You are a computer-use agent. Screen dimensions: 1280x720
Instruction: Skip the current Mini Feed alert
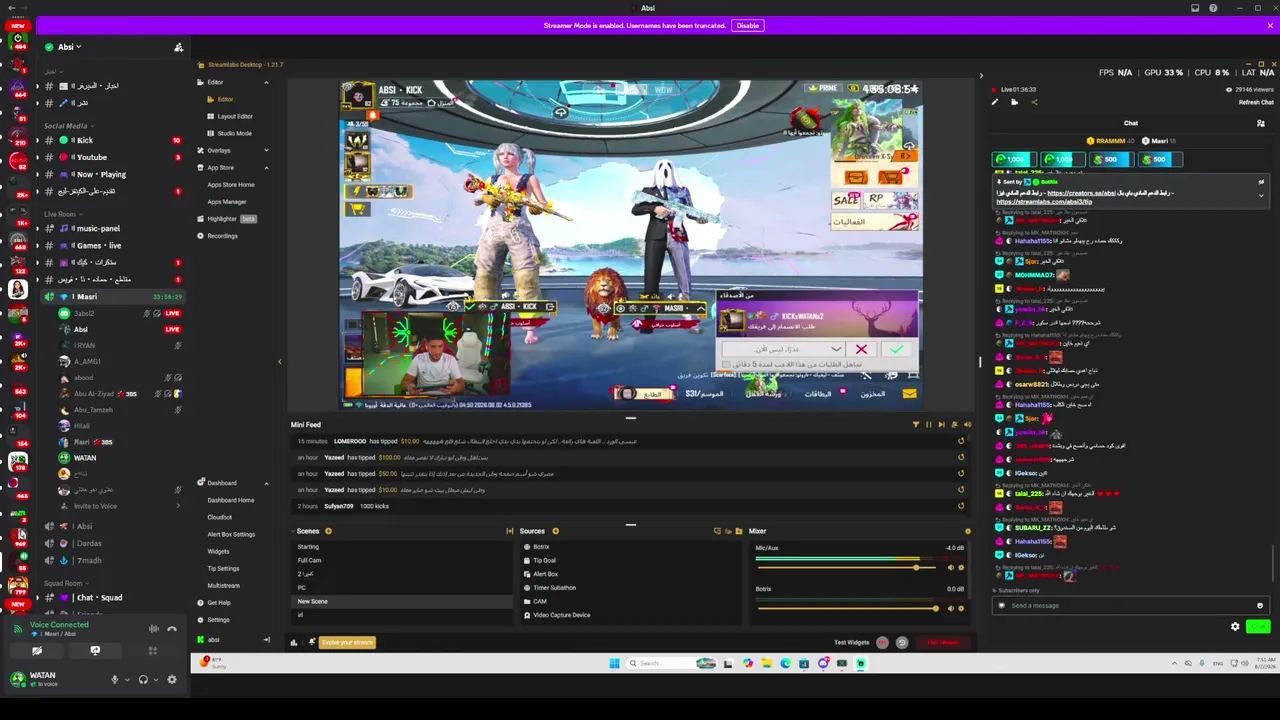pyautogui.click(x=941, y=425)
